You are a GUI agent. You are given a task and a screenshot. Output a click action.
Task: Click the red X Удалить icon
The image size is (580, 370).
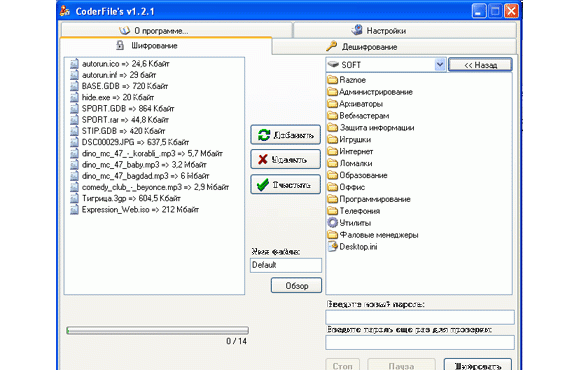tap(263, 159)
